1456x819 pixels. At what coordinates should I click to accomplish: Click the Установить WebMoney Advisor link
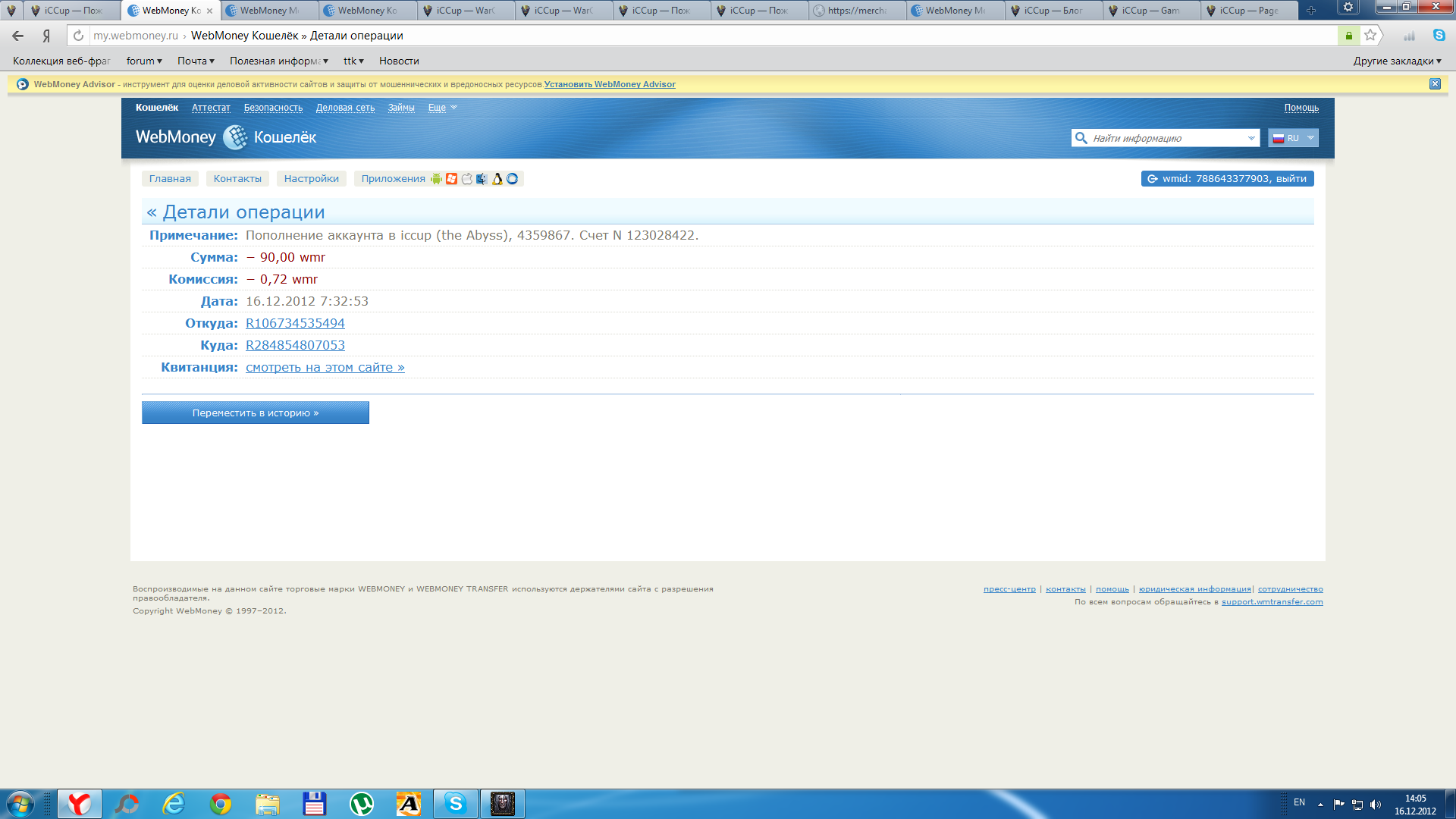(x=610, y=84)
